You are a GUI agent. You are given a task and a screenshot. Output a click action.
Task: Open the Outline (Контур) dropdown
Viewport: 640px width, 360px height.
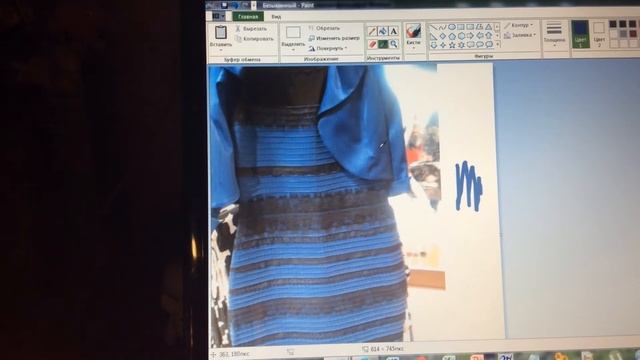519,25
